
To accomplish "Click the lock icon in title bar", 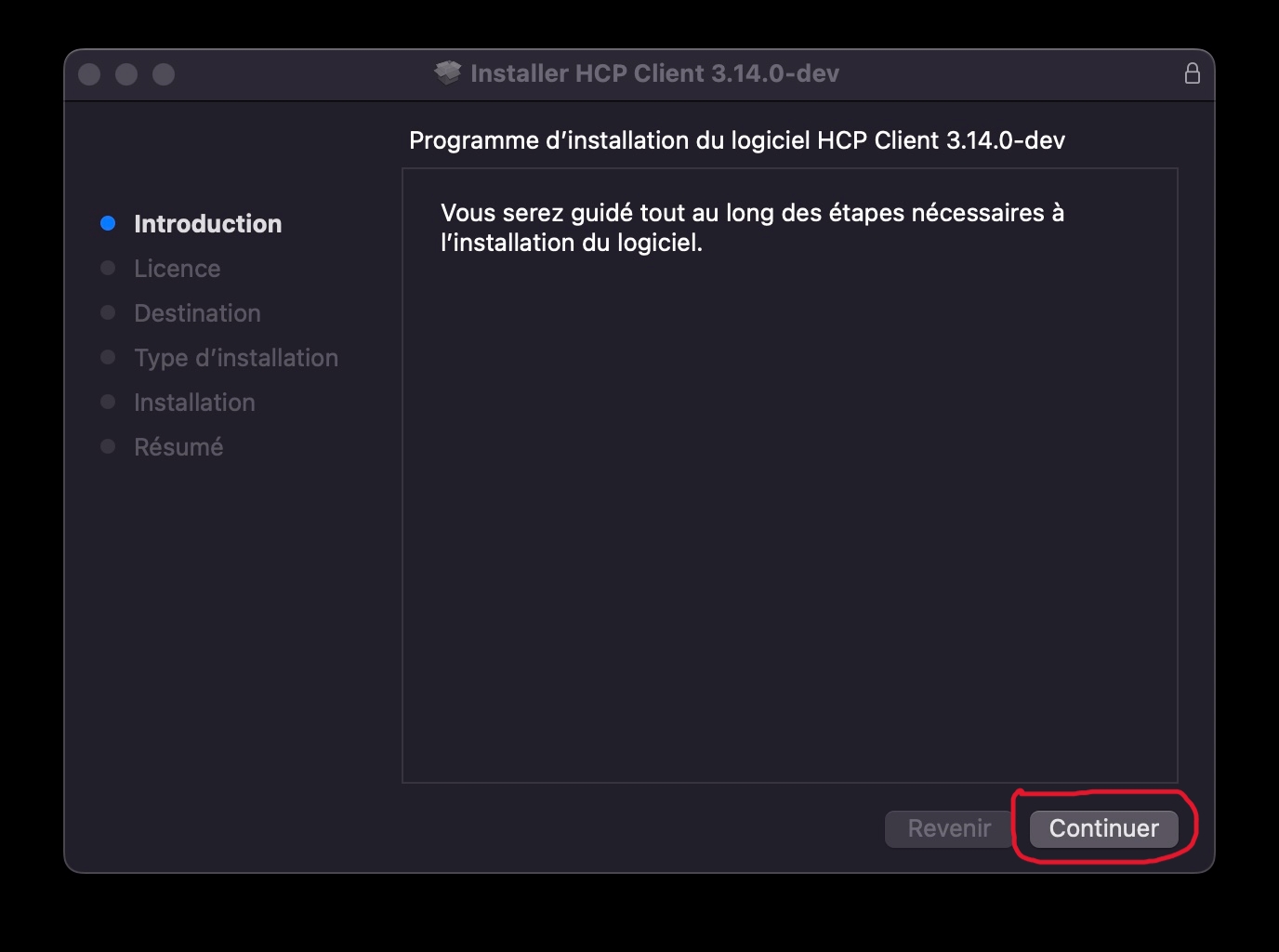I will 1193,73.
